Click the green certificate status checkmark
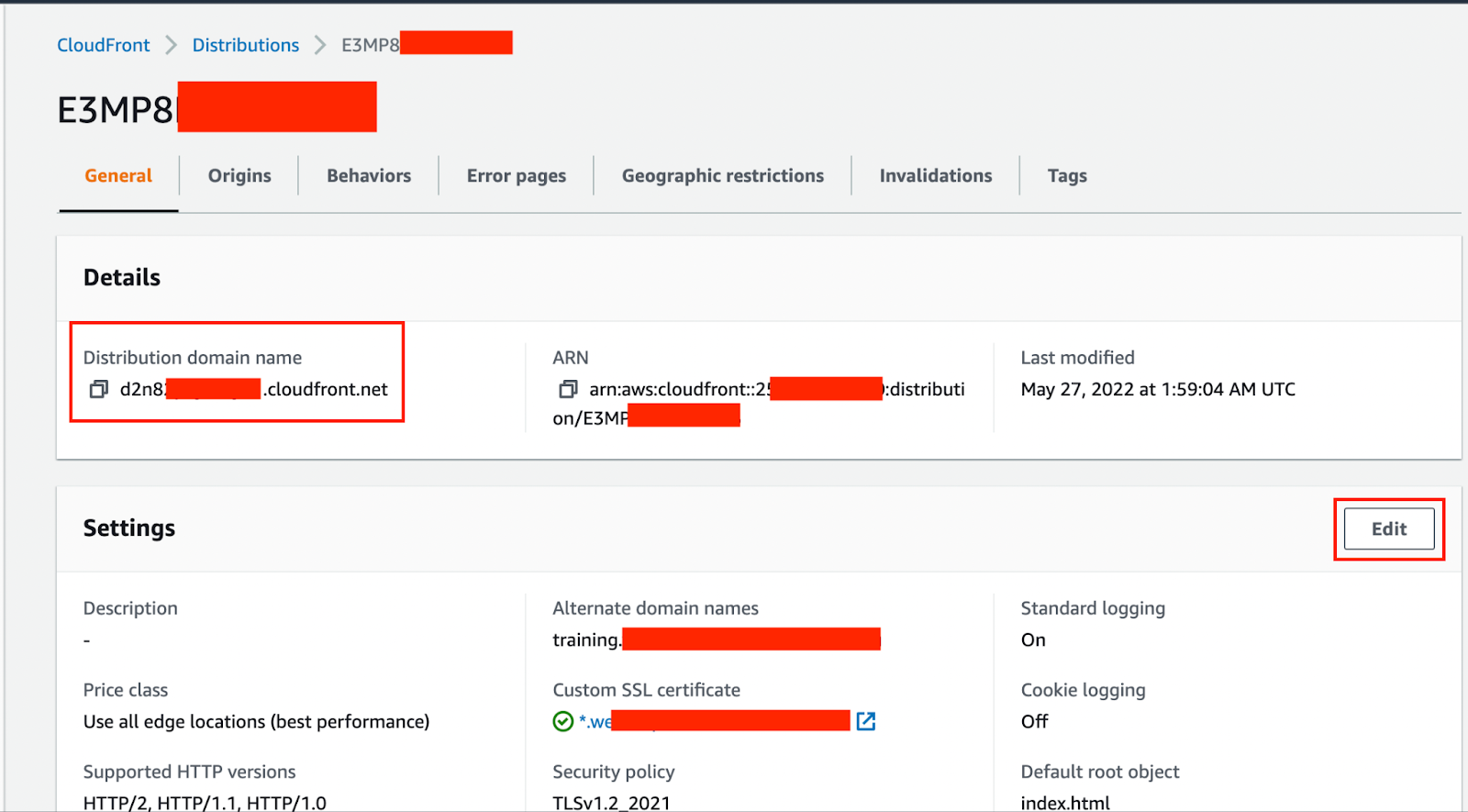Image resolution: width=1468 pixels, height=812 pixels. point(563,722)
